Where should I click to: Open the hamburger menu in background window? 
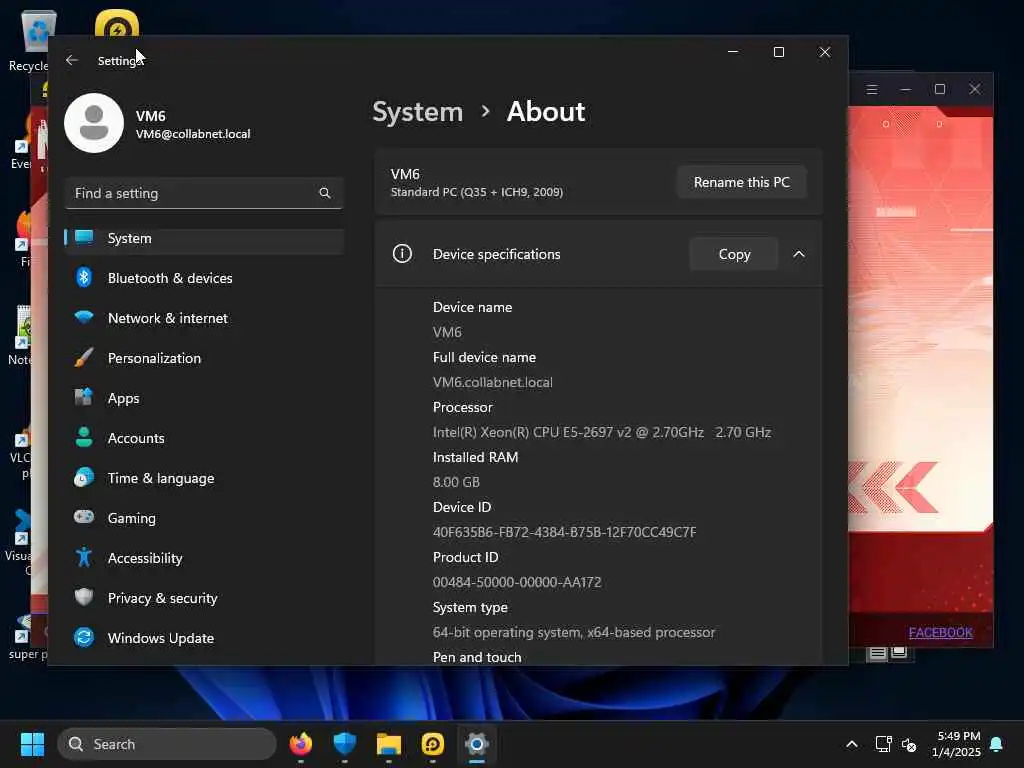click(x=872, y=89)
